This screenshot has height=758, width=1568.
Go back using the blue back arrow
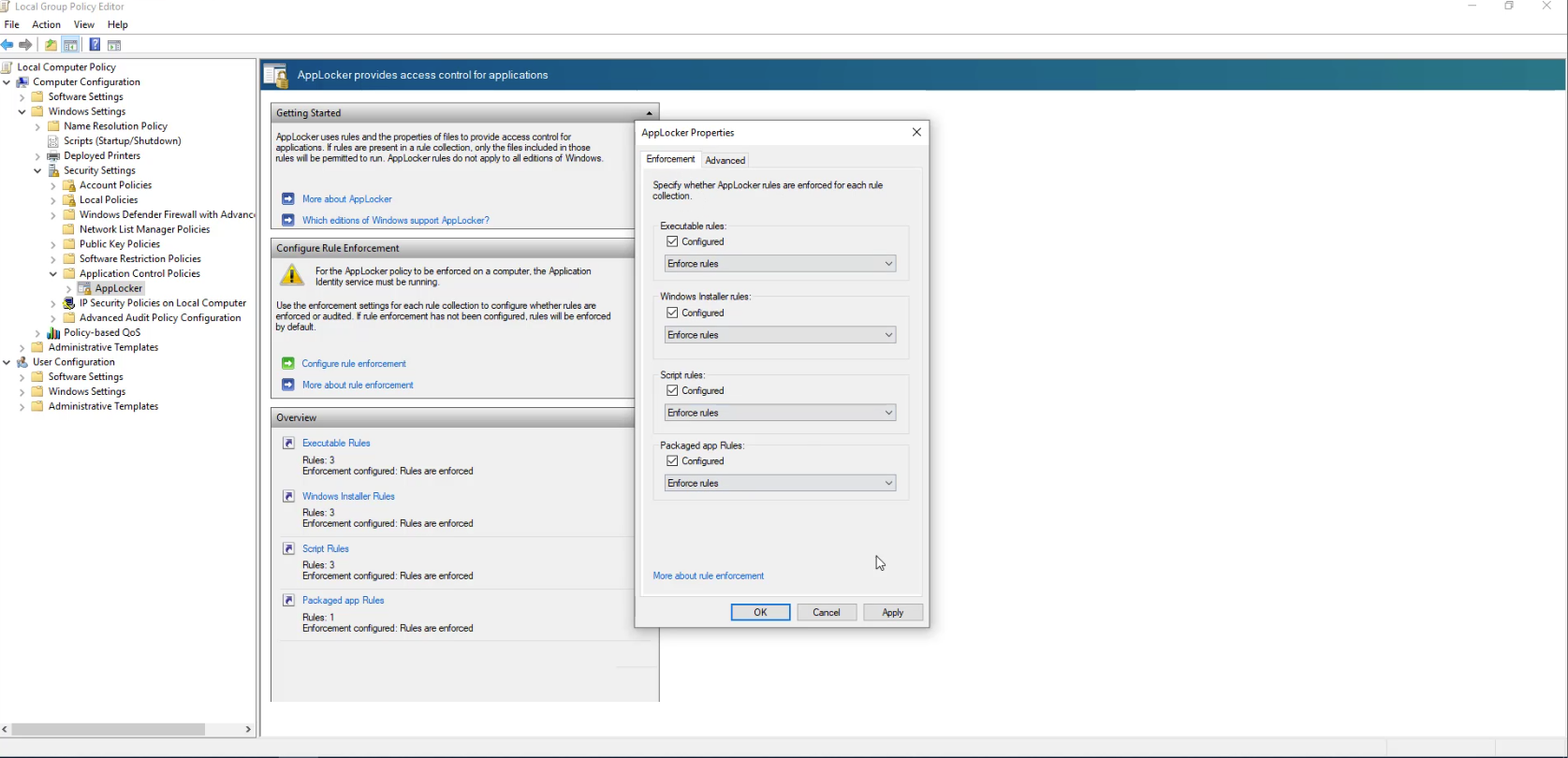(x=7, y=45)
